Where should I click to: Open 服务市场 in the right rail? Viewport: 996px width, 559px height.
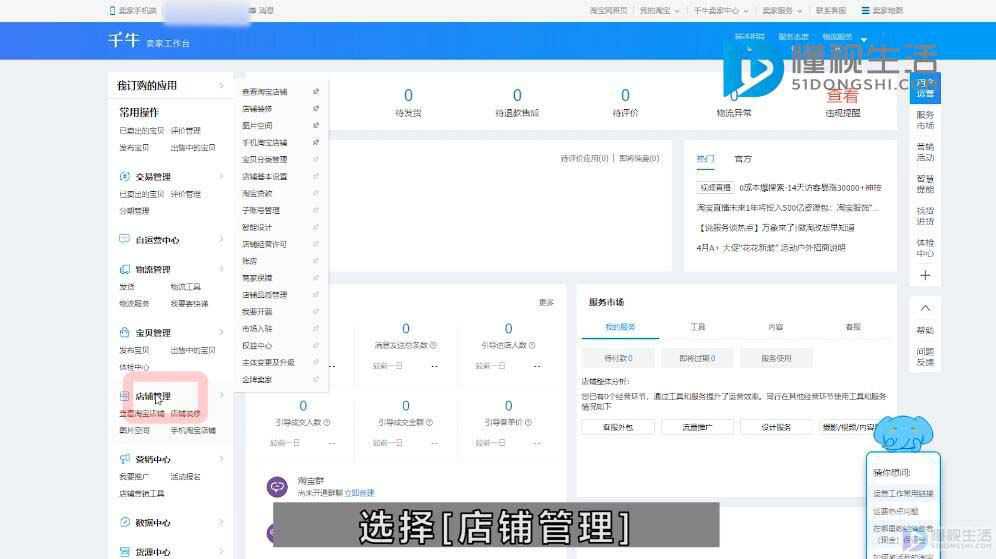(x=925, y=120)
